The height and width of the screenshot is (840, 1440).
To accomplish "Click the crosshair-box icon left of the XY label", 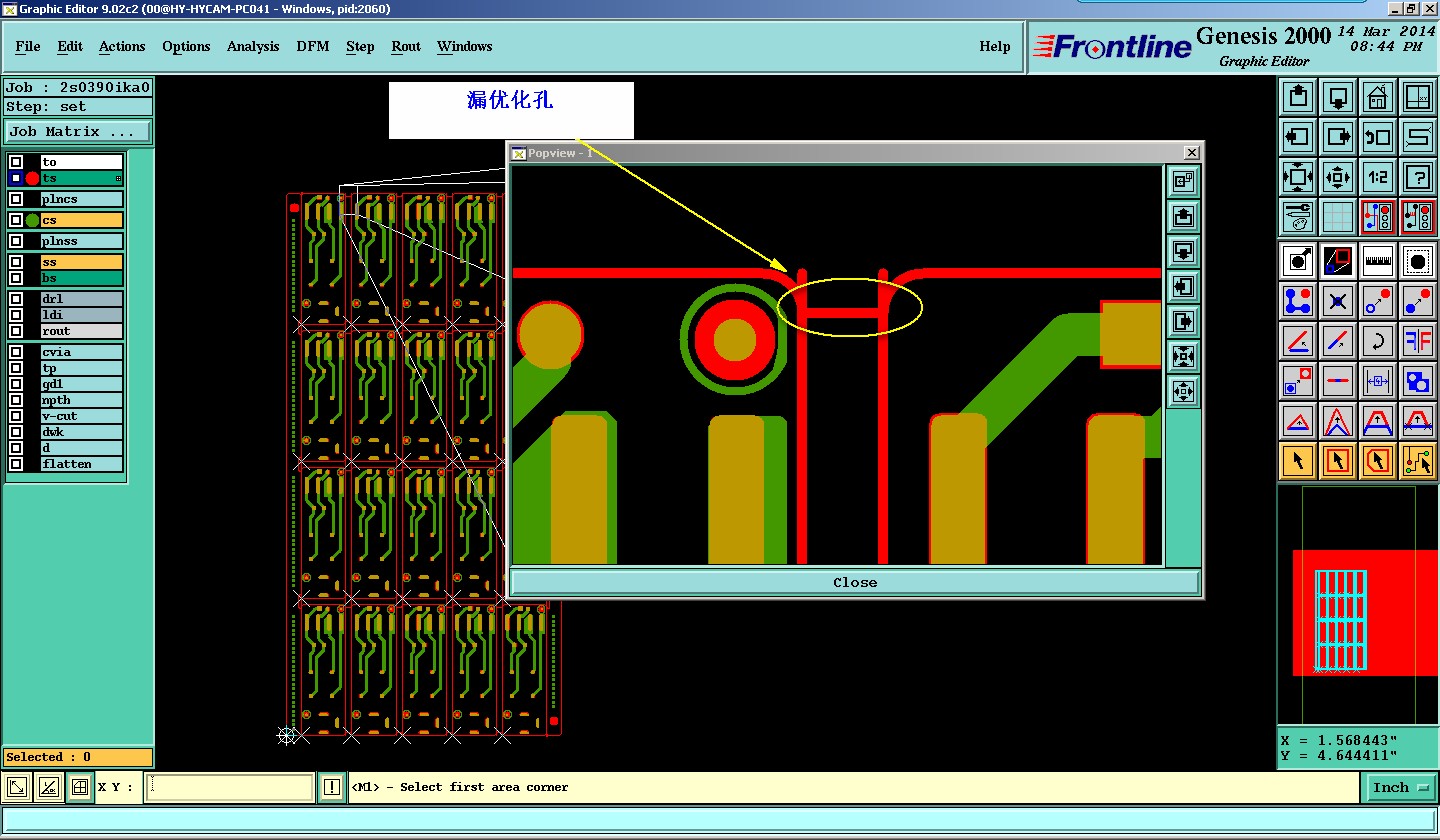I will tap(80, 788).
